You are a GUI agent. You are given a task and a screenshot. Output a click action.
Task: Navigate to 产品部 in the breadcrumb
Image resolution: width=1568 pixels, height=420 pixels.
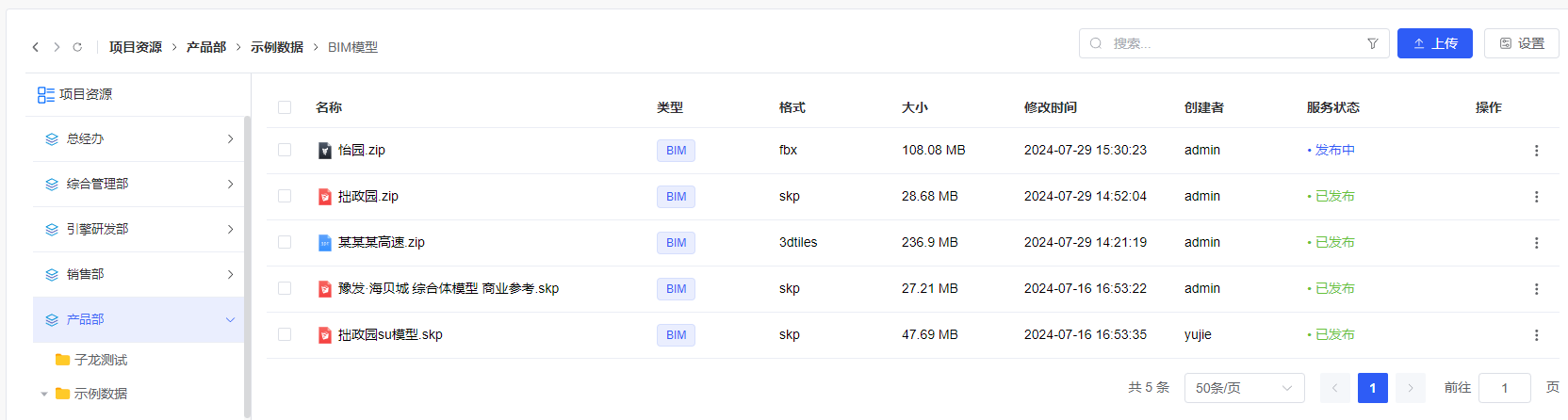coord(205,47)
